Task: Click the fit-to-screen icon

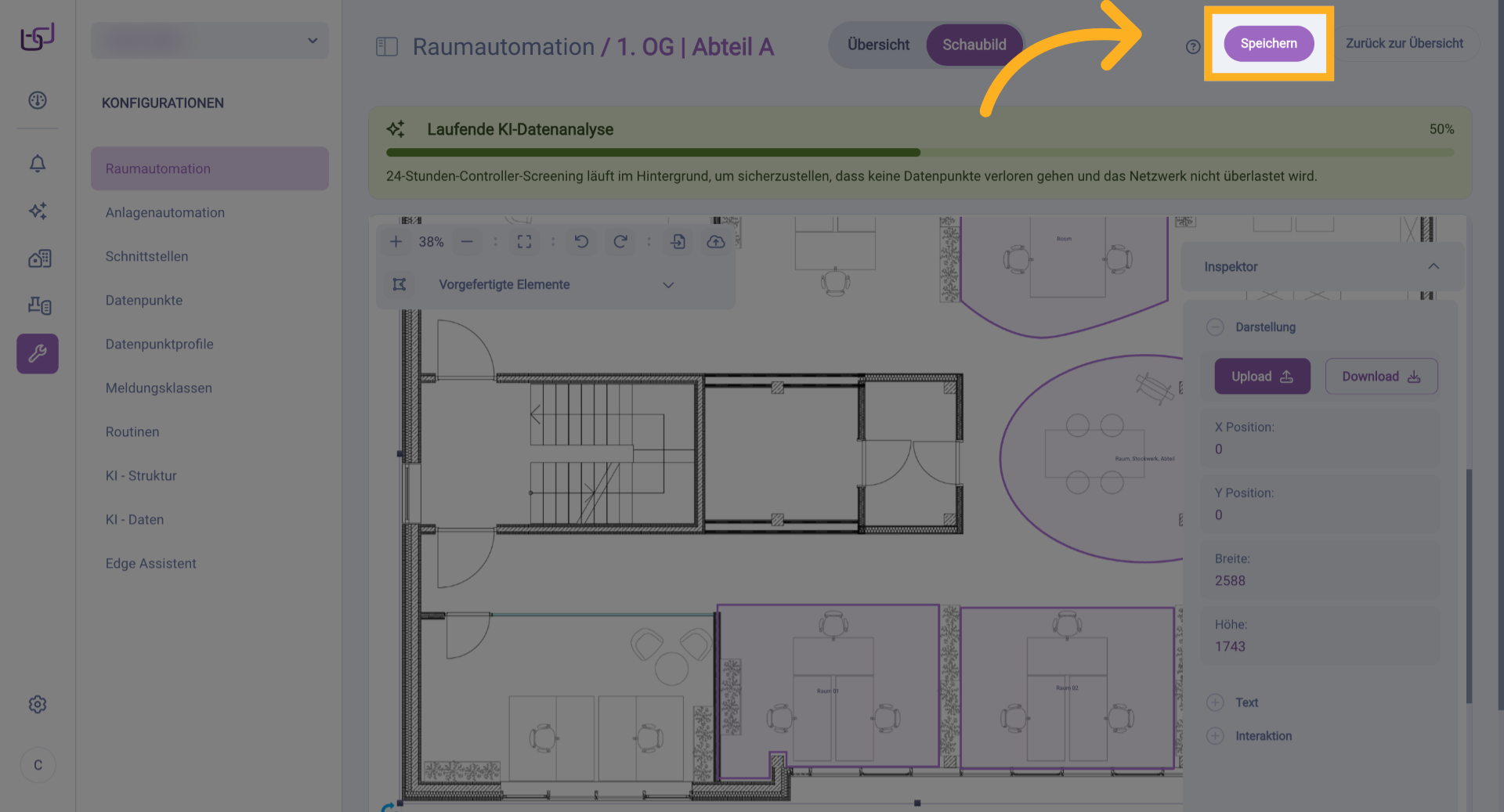Action: tap(524, 242)
